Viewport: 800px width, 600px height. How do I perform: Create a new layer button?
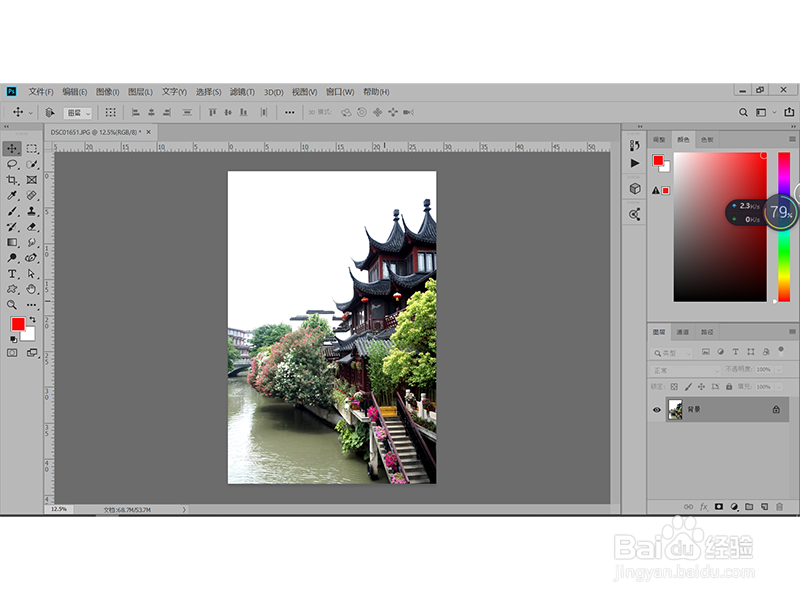click(764, 507)
